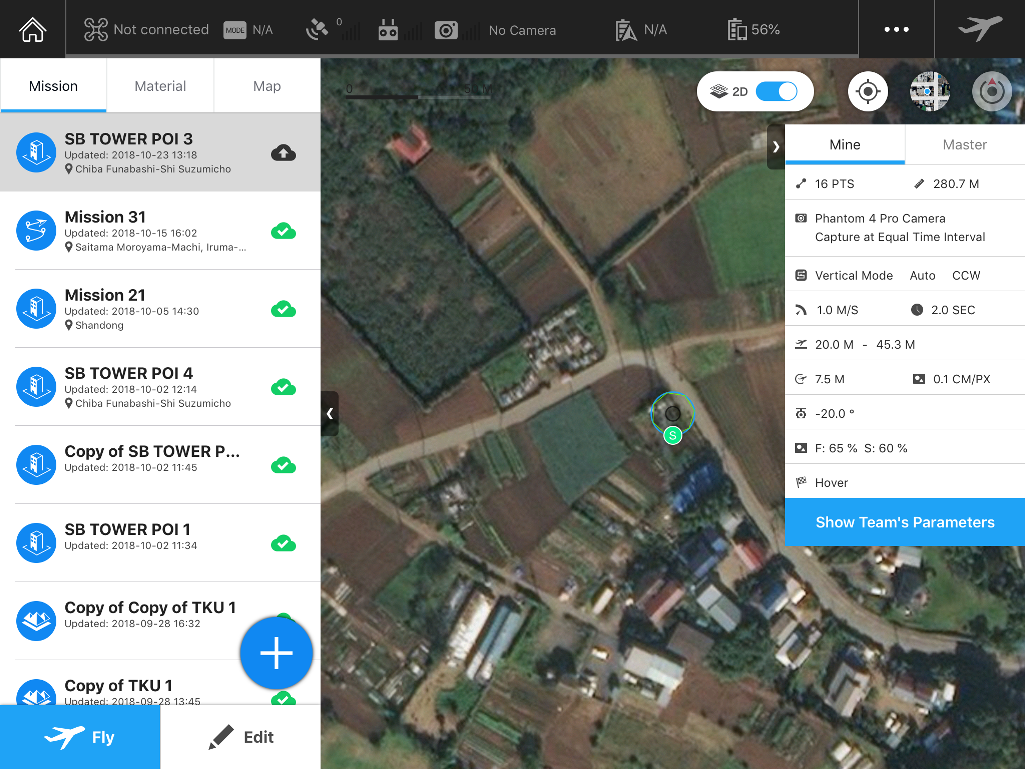Reset map orientation with the compass icon
This screenshot has height=769, width=1025.
pos(991,91)
